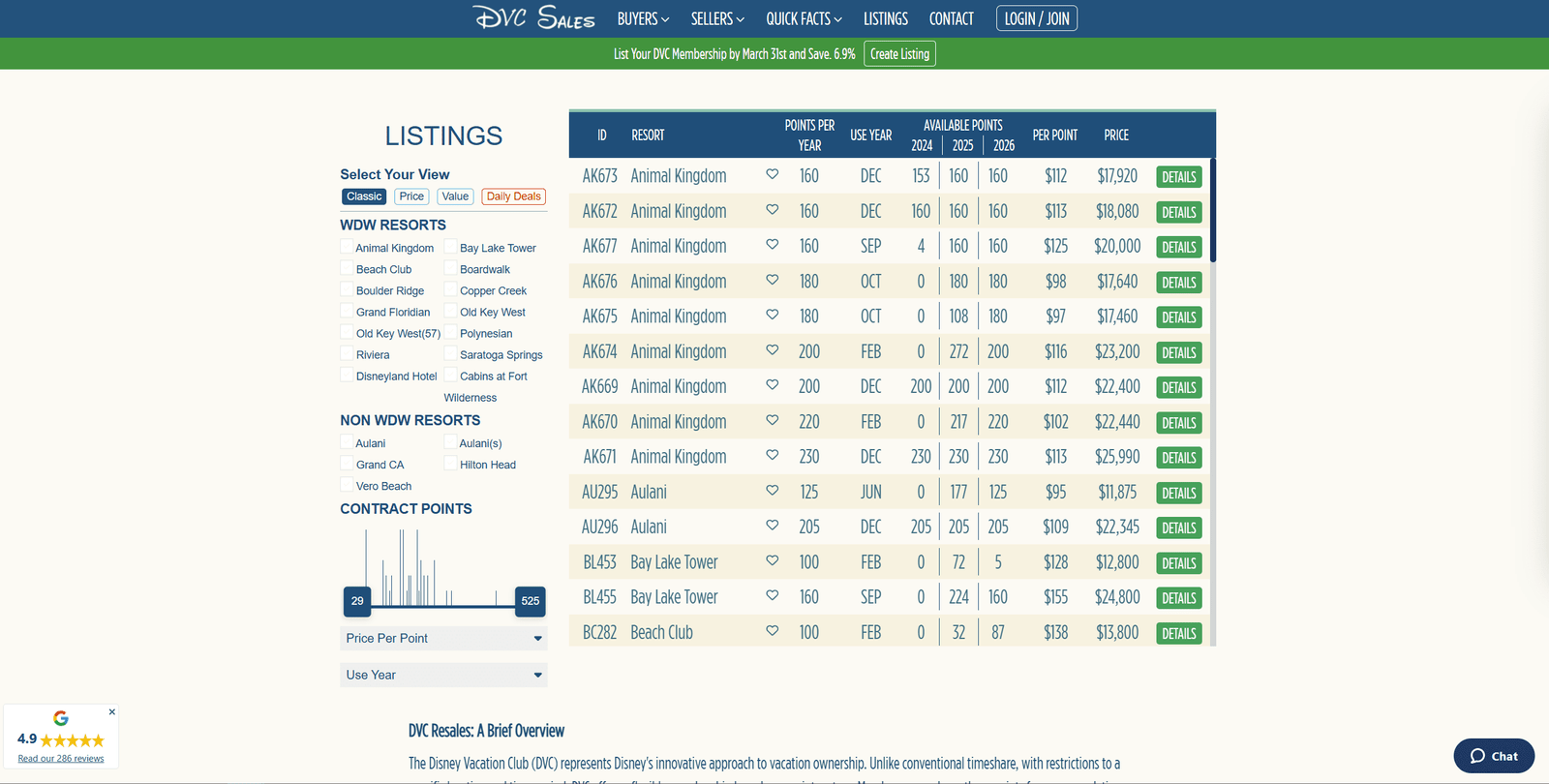1549x784 pixels.
Task: Open Details for listing AK673
Action: tap(1179, 177)
